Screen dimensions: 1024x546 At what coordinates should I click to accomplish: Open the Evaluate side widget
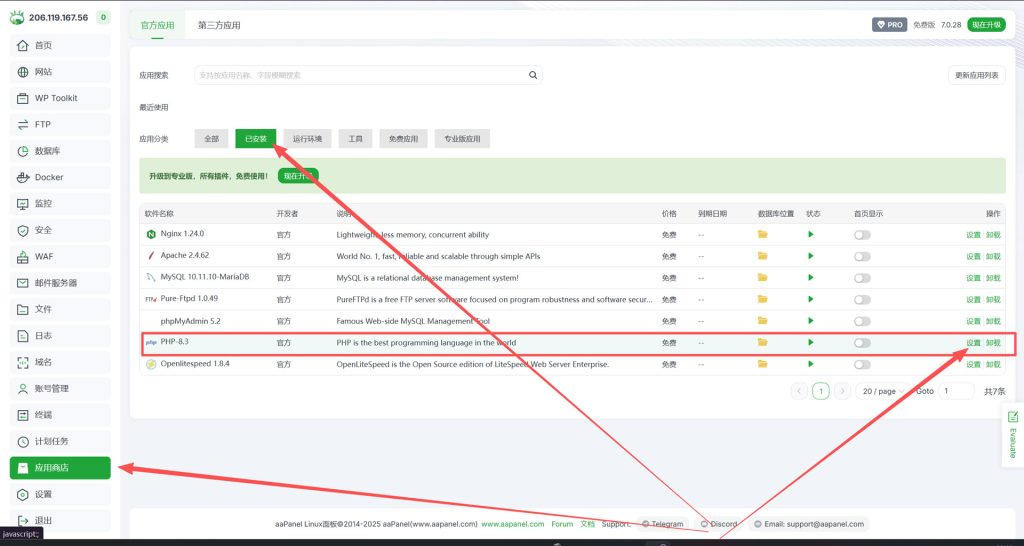(x=1012, y=435)
